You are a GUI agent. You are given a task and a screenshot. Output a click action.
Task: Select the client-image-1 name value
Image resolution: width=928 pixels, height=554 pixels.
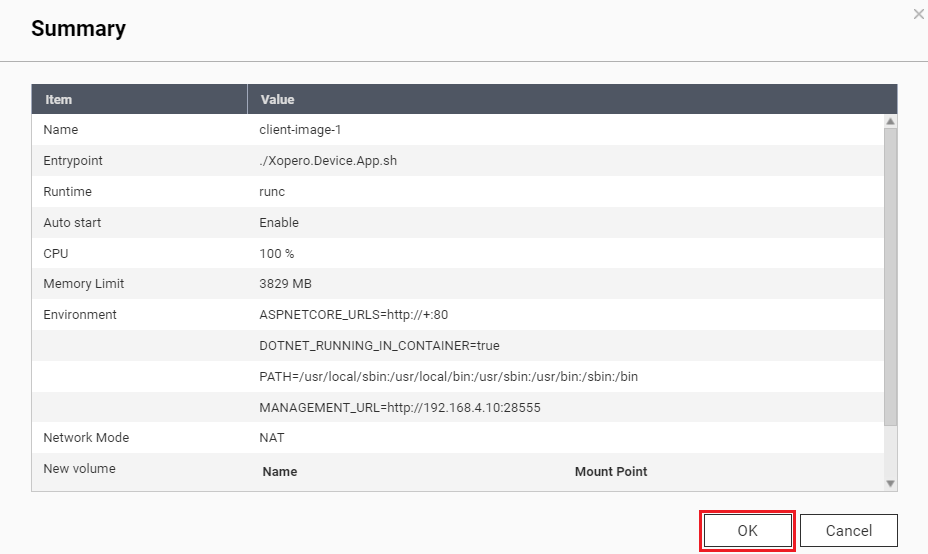300,130
